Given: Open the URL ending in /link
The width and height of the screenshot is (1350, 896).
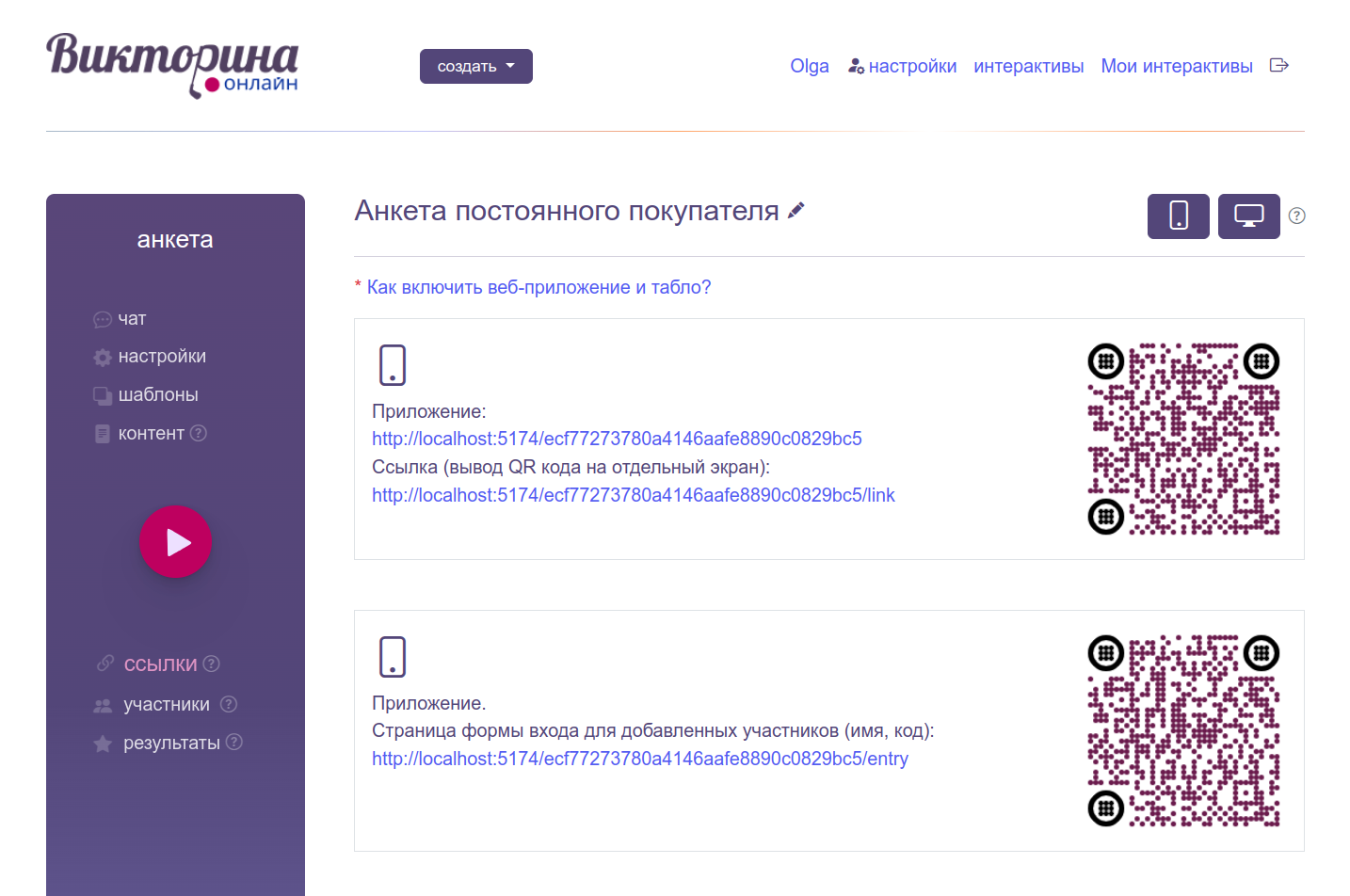Looking at the screenshot, I should point(634,495).
